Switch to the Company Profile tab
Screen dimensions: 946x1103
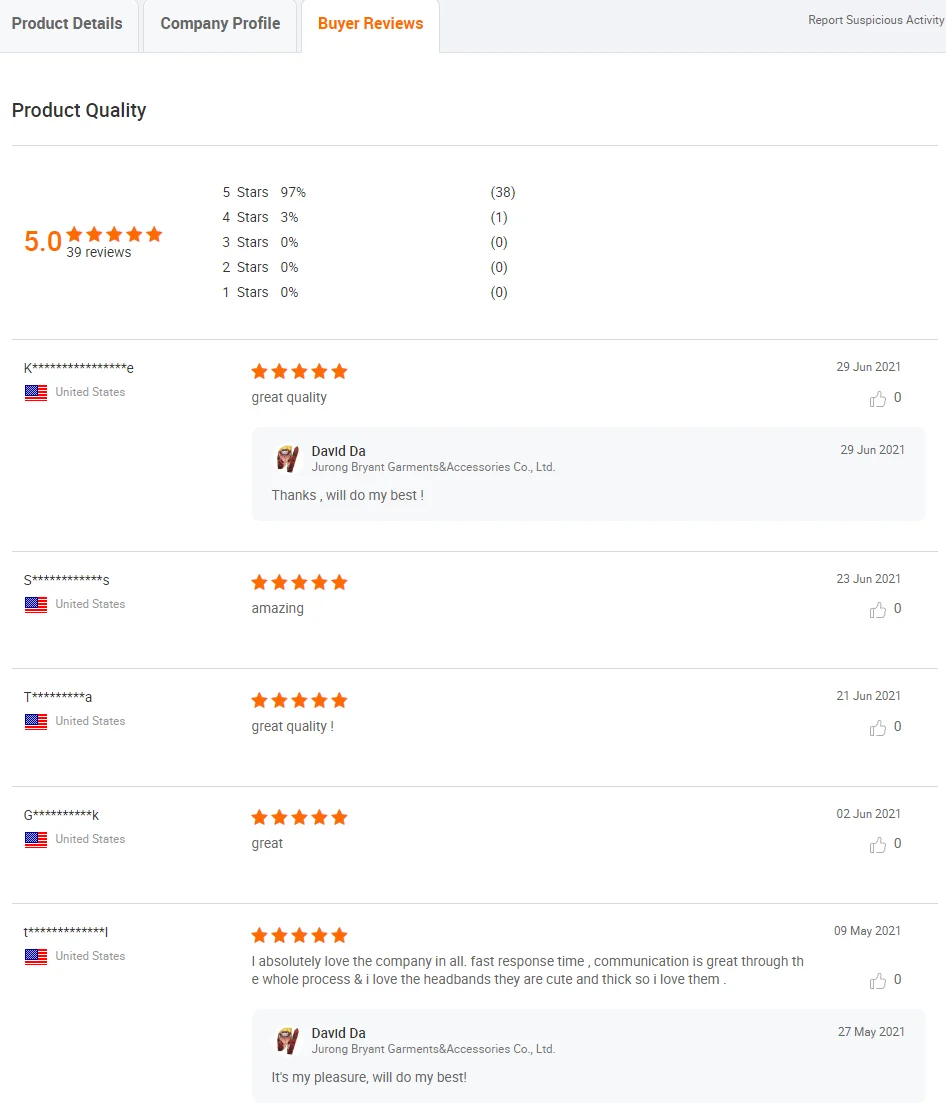[x=220, y=24]
